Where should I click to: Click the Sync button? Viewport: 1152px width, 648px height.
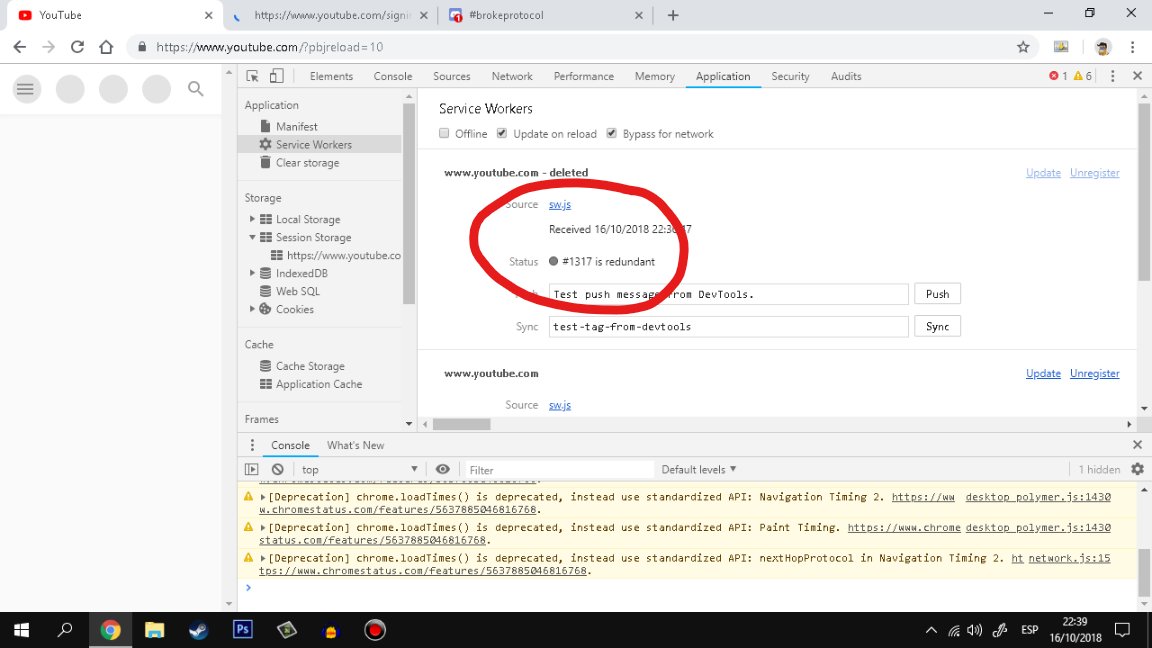point(937,326)
